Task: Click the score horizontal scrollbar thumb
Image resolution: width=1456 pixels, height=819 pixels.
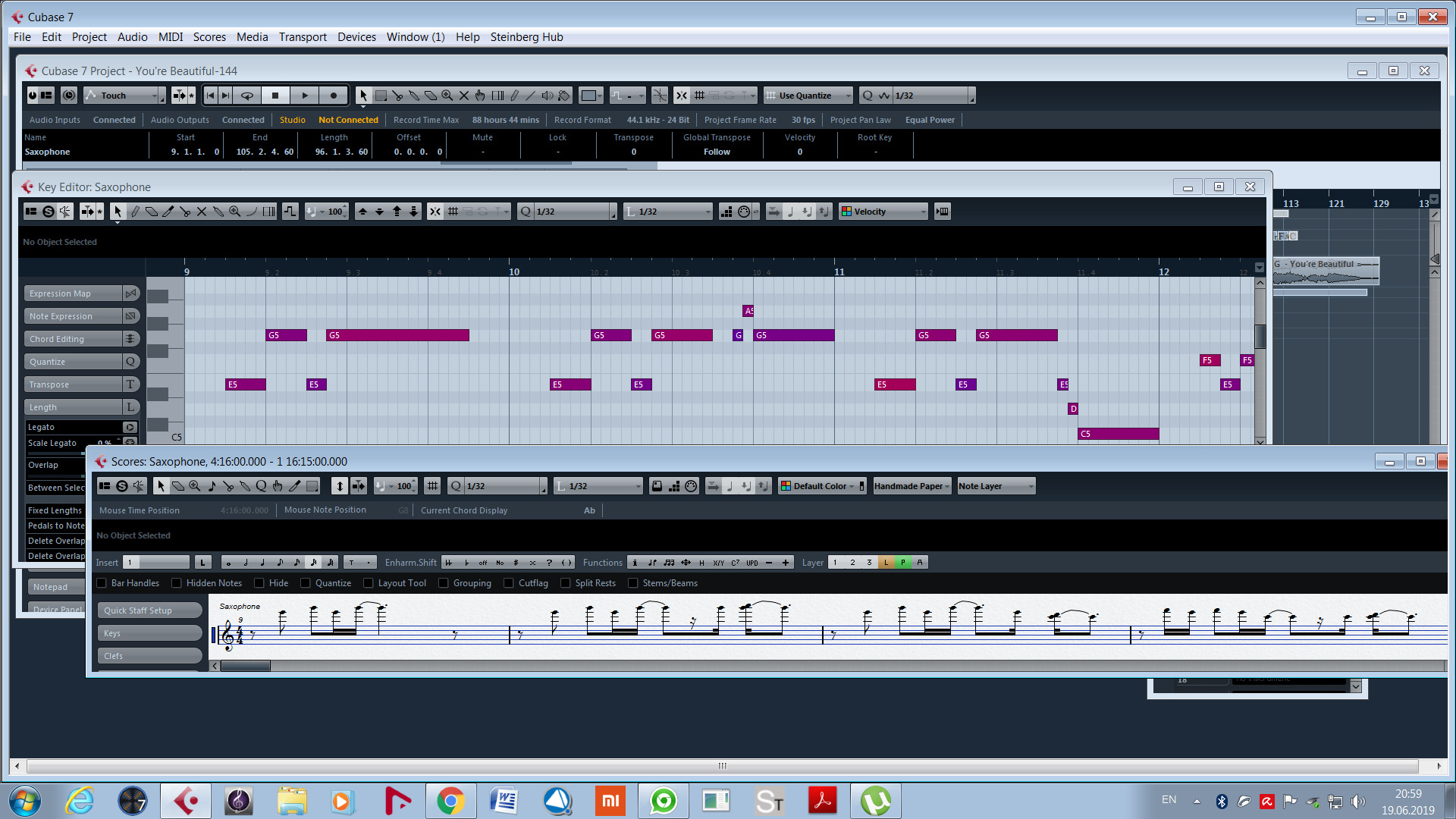Action: [245, 666]
